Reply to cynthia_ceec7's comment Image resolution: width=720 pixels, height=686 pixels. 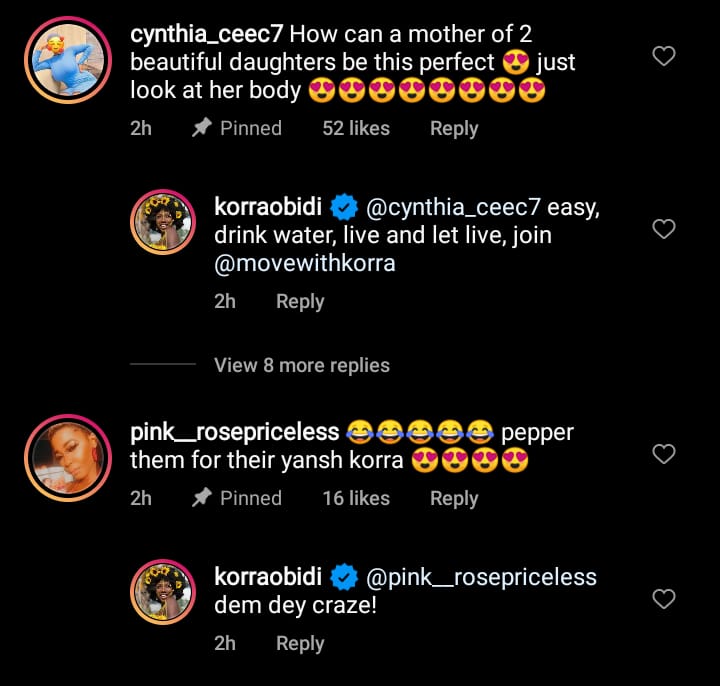(454, 128)
